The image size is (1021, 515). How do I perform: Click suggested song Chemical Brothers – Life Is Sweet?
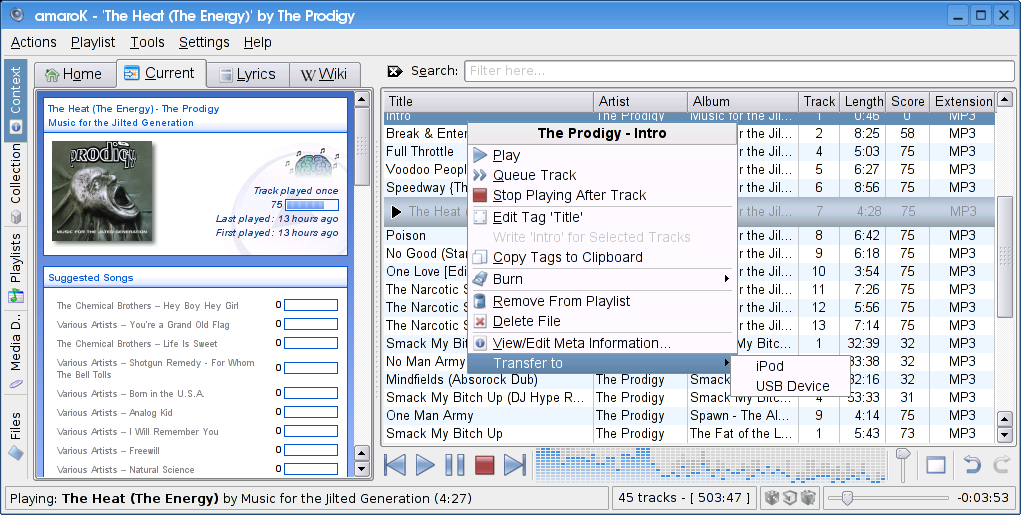point(137,343)
